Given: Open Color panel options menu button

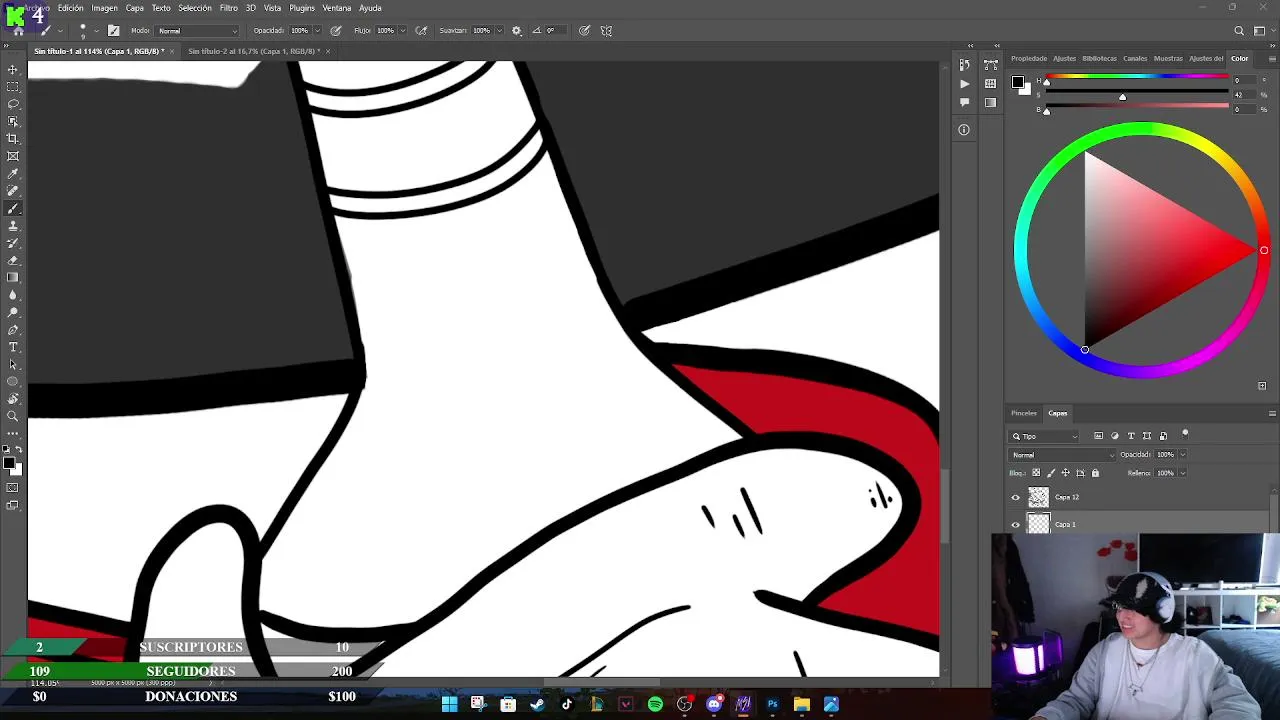Looking at the screenshot, I should click(x=1272, y=58).
